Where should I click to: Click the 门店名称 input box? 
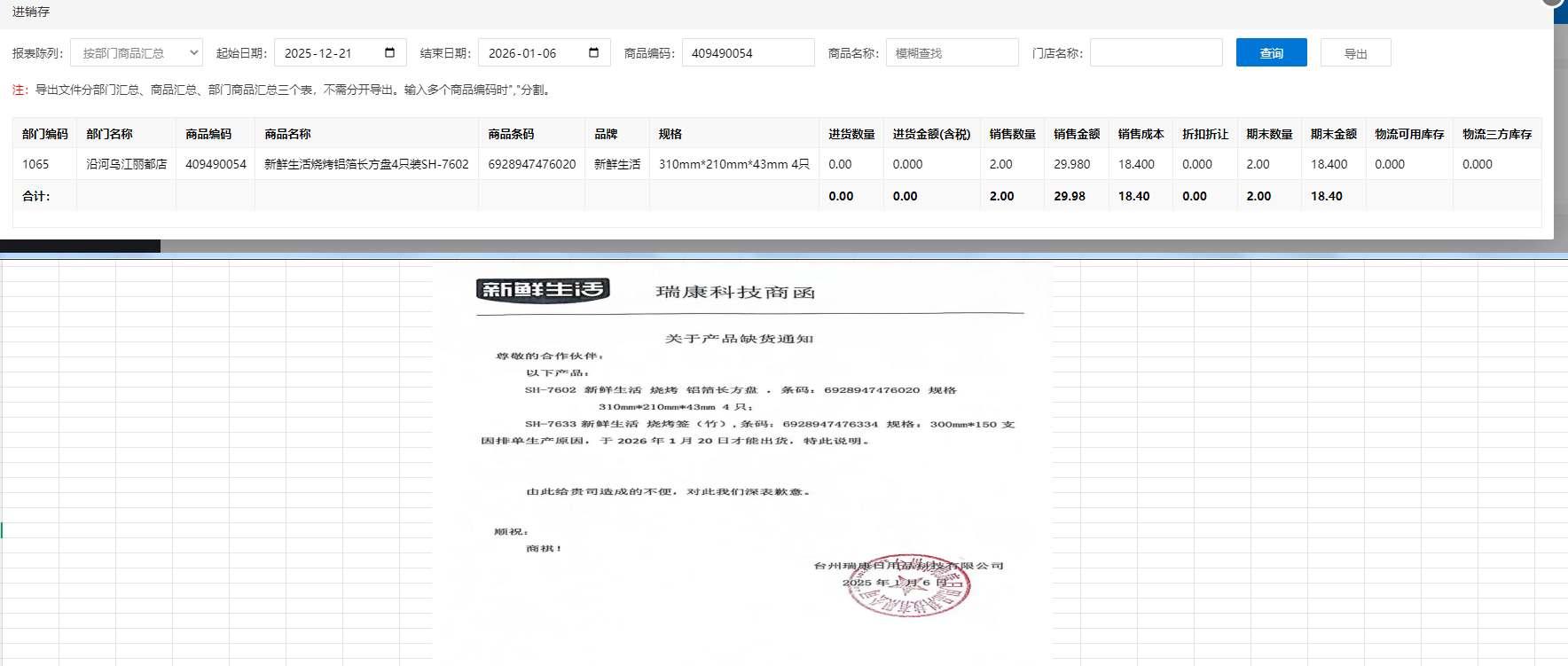tap(1155, 53)
